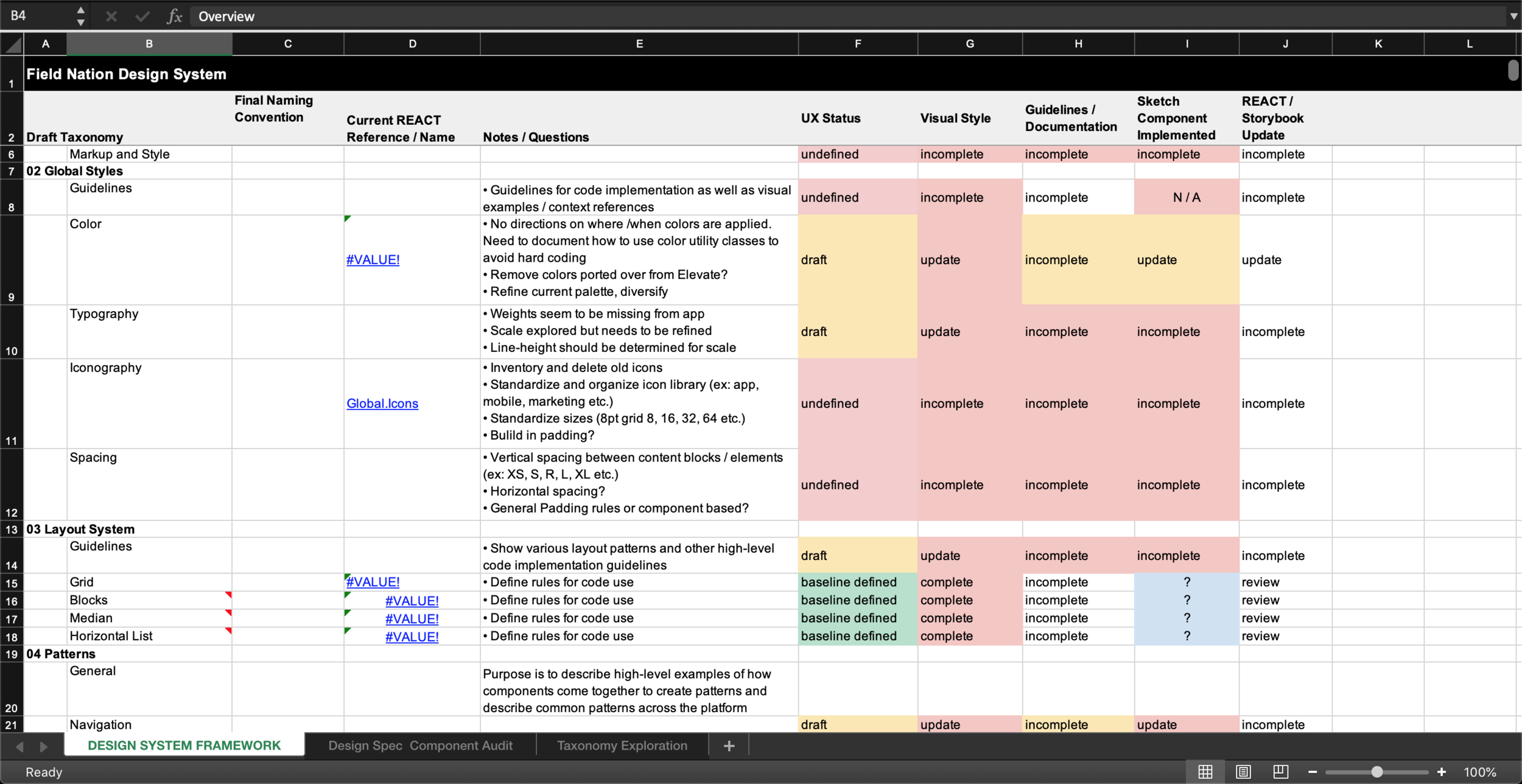This screenshot has height=784, width=1522.
Task: Click the comment indicator on Horizontal List cell
Action: point(228,630)
